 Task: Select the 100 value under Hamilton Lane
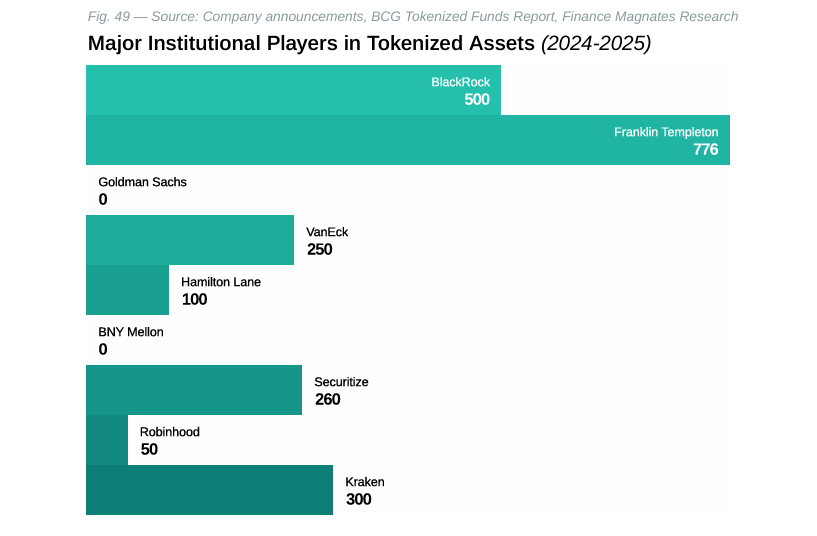(194, 299)
